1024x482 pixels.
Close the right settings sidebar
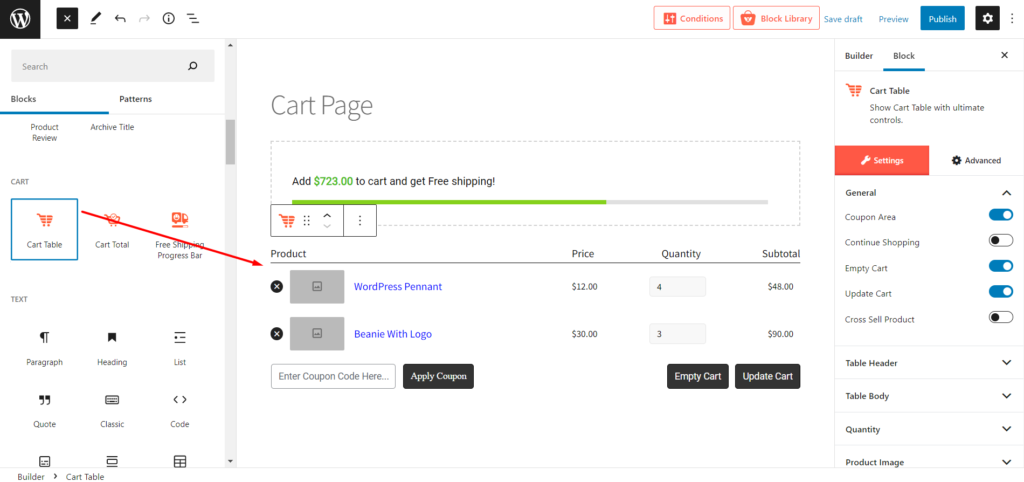coord(1004,56)
